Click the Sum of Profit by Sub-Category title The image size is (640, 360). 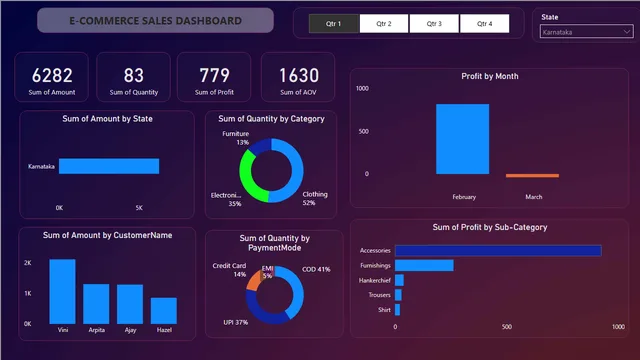tap(490, 227)
